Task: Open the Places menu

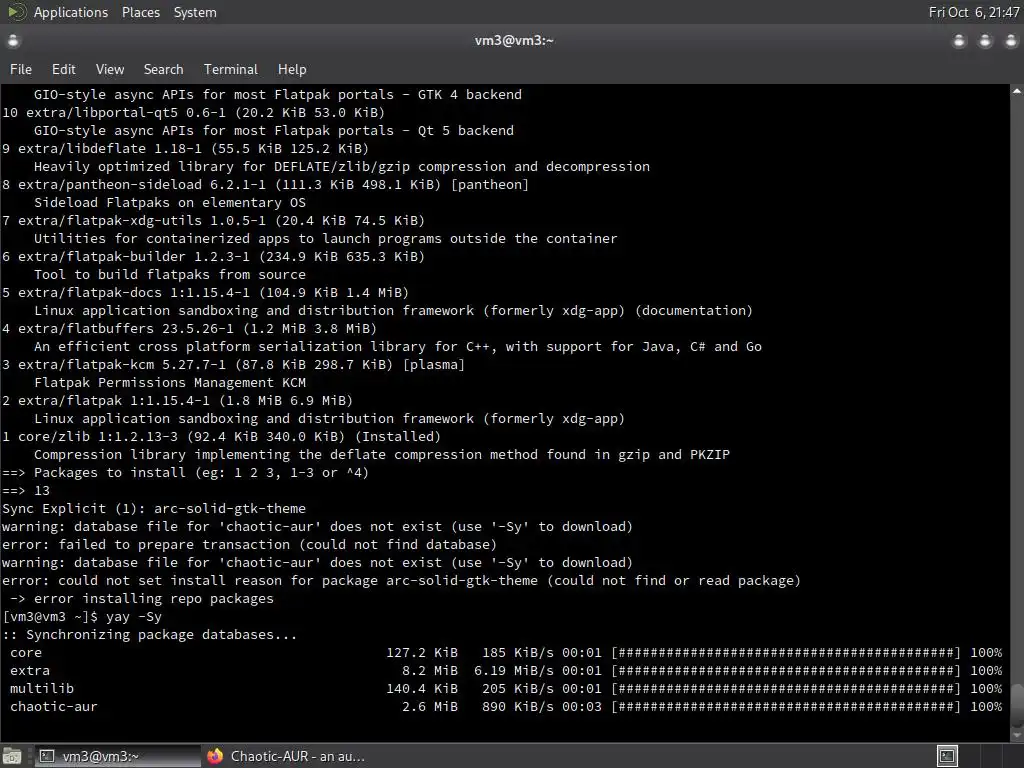Action: click(x=140, y=12)
